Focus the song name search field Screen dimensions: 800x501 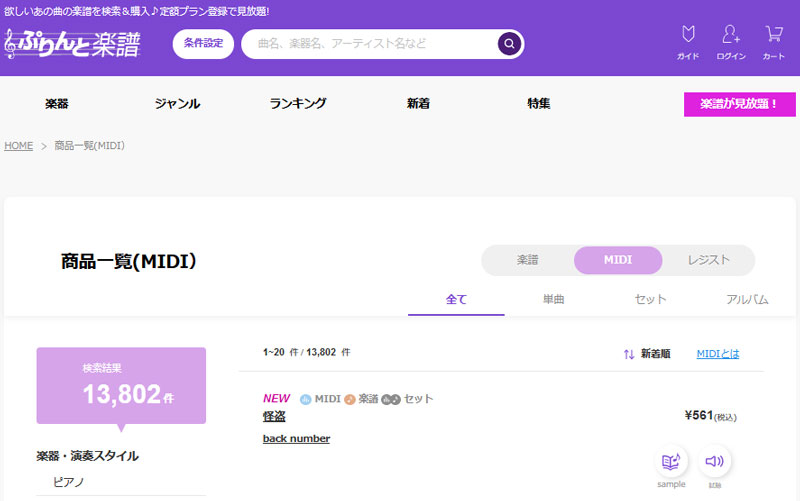(x=377, y=44)
